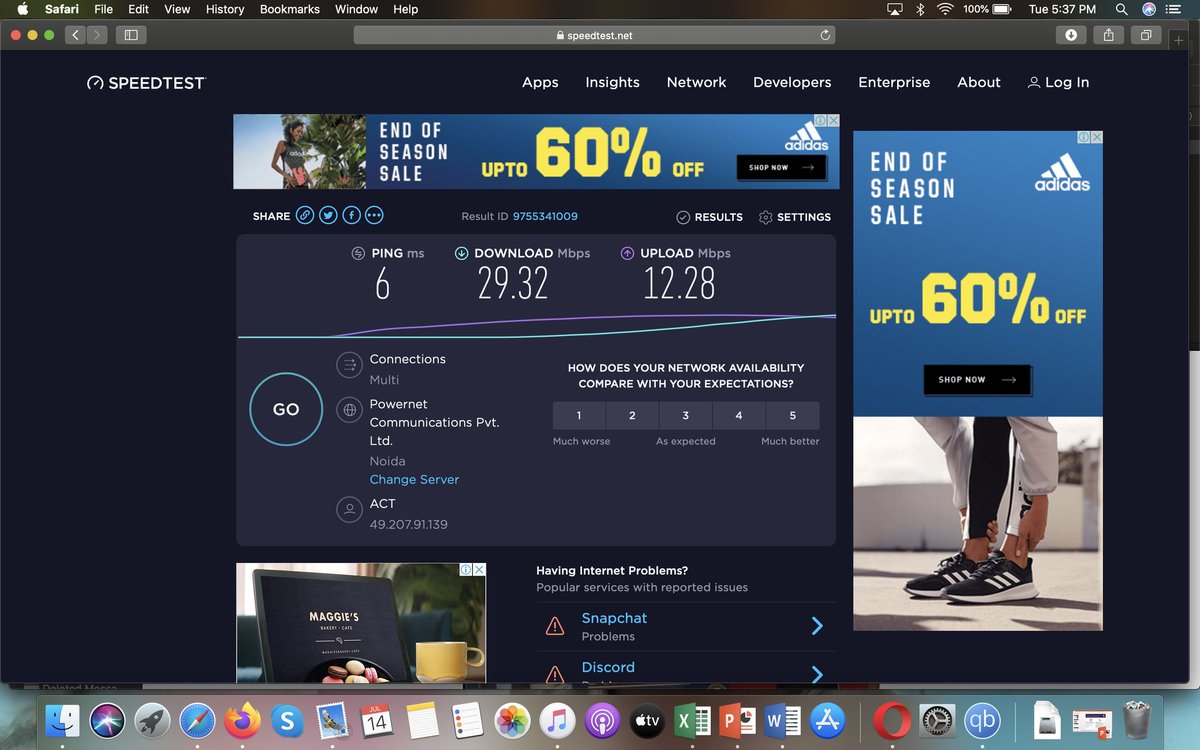Click Shop Now on top Adidas banner
The width and height of the screenshot is (1200, 750).
tap(781, 167)
